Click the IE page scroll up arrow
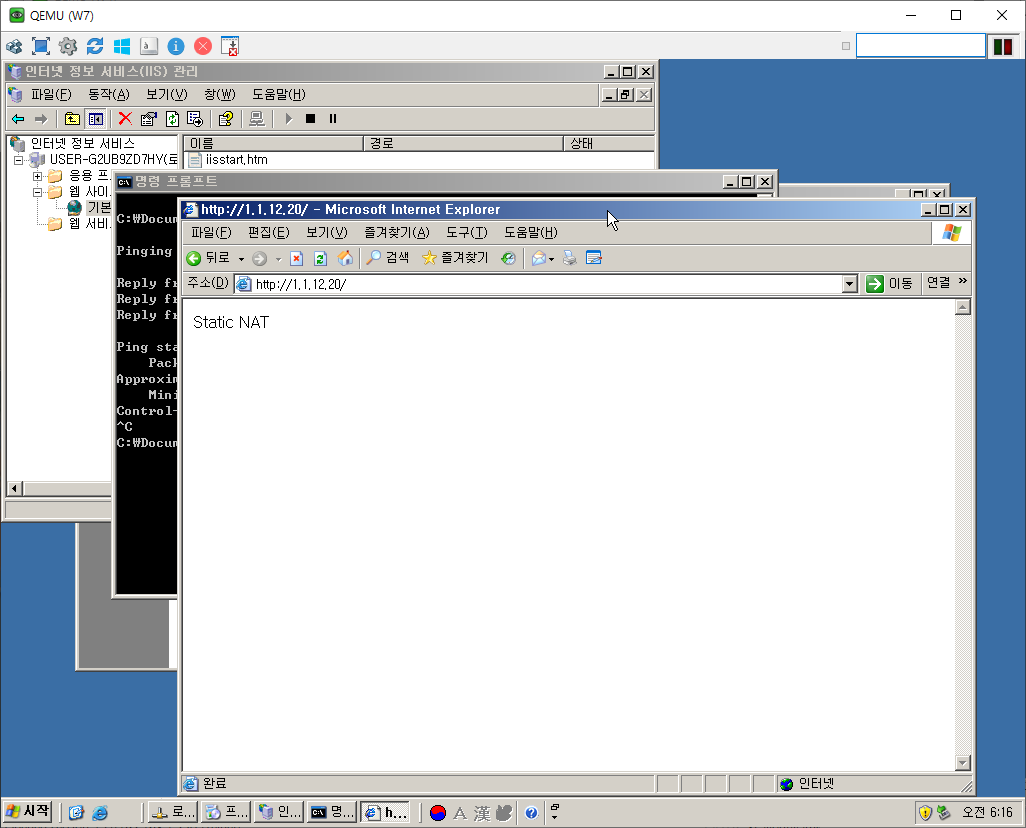 963,307
